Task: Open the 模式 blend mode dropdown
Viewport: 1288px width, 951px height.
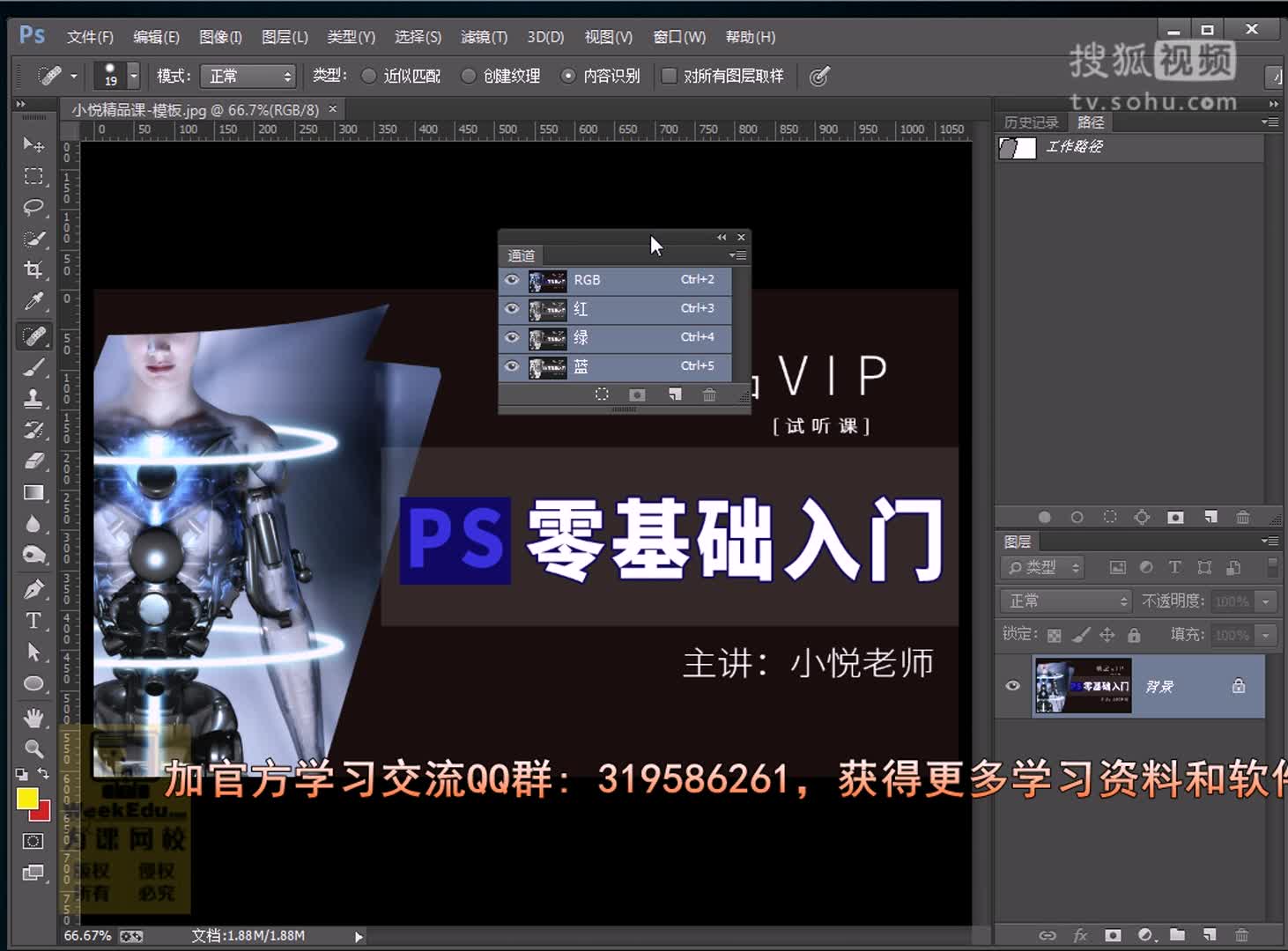Action: (248, 76)
